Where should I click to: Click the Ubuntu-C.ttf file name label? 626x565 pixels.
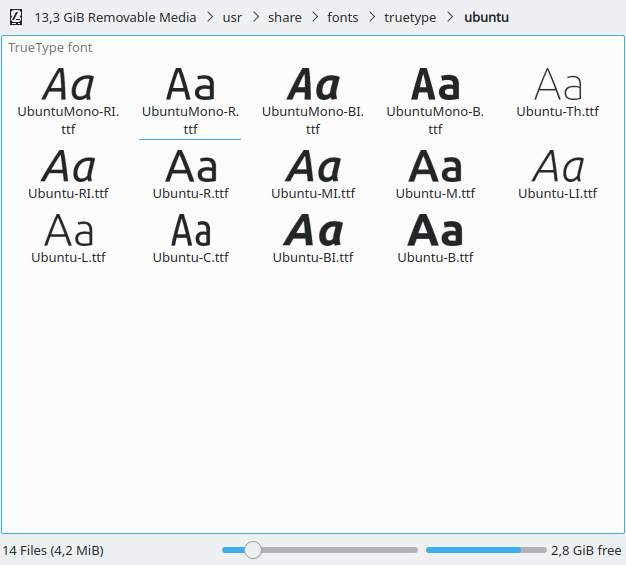[x=191, y=258]
